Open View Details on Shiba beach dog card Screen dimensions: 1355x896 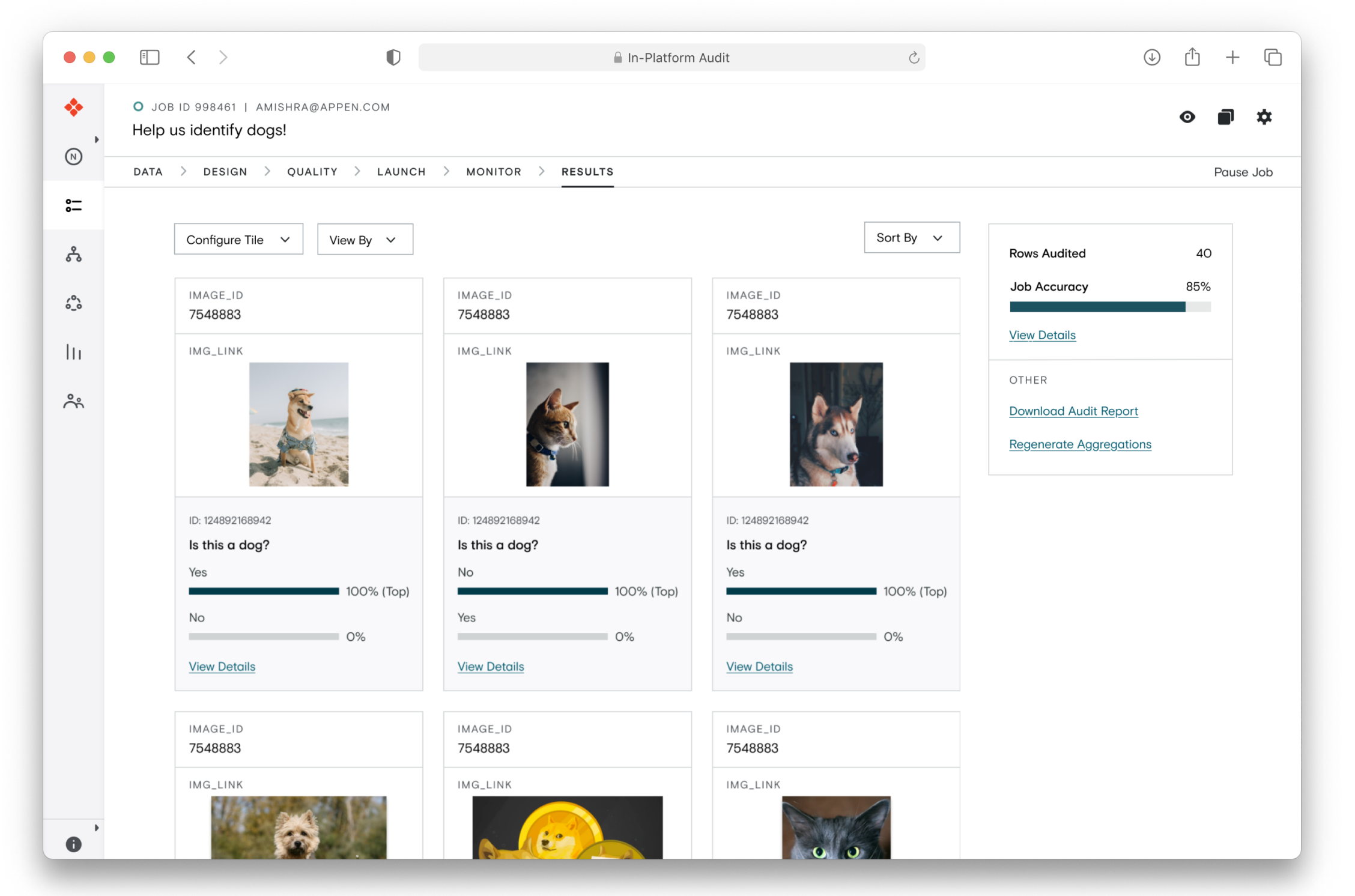[222, 667]
